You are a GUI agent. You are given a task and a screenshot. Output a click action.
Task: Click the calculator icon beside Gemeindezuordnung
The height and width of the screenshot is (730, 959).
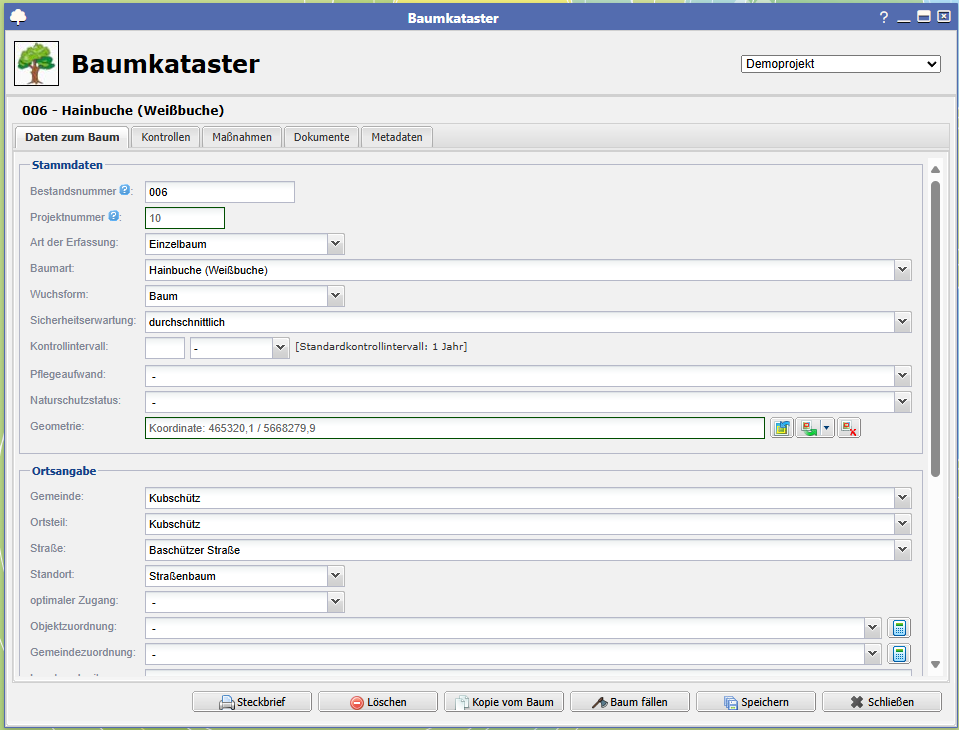[x=899, y=654]
